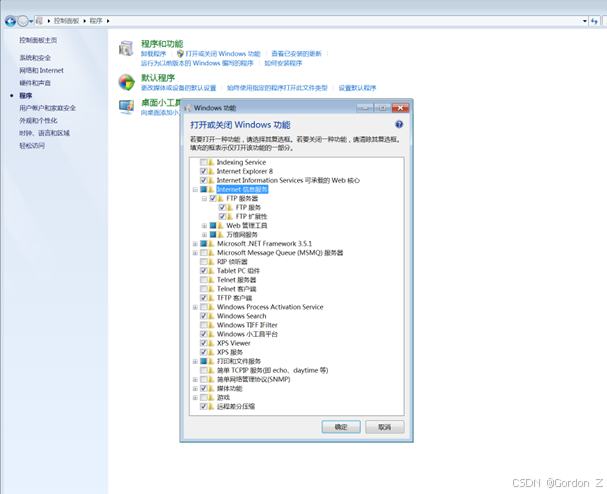Open 外观和个性化 in the sidebar
The image size is (607, 494).
point(38,120)
